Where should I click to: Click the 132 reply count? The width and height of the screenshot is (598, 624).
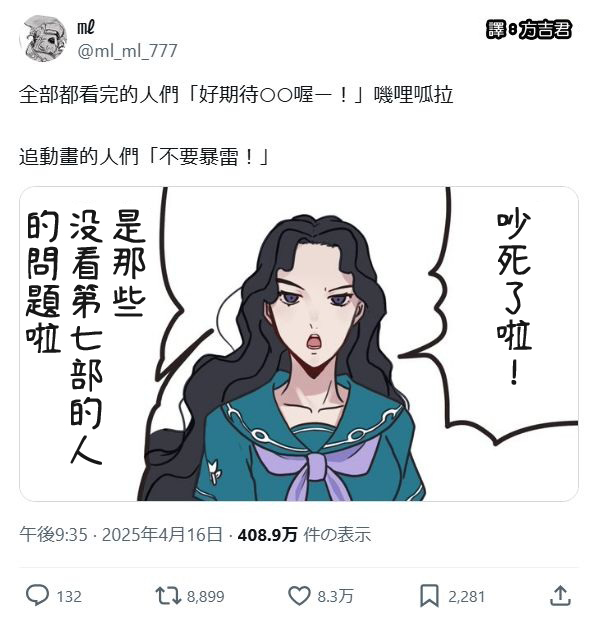[69, 597]
